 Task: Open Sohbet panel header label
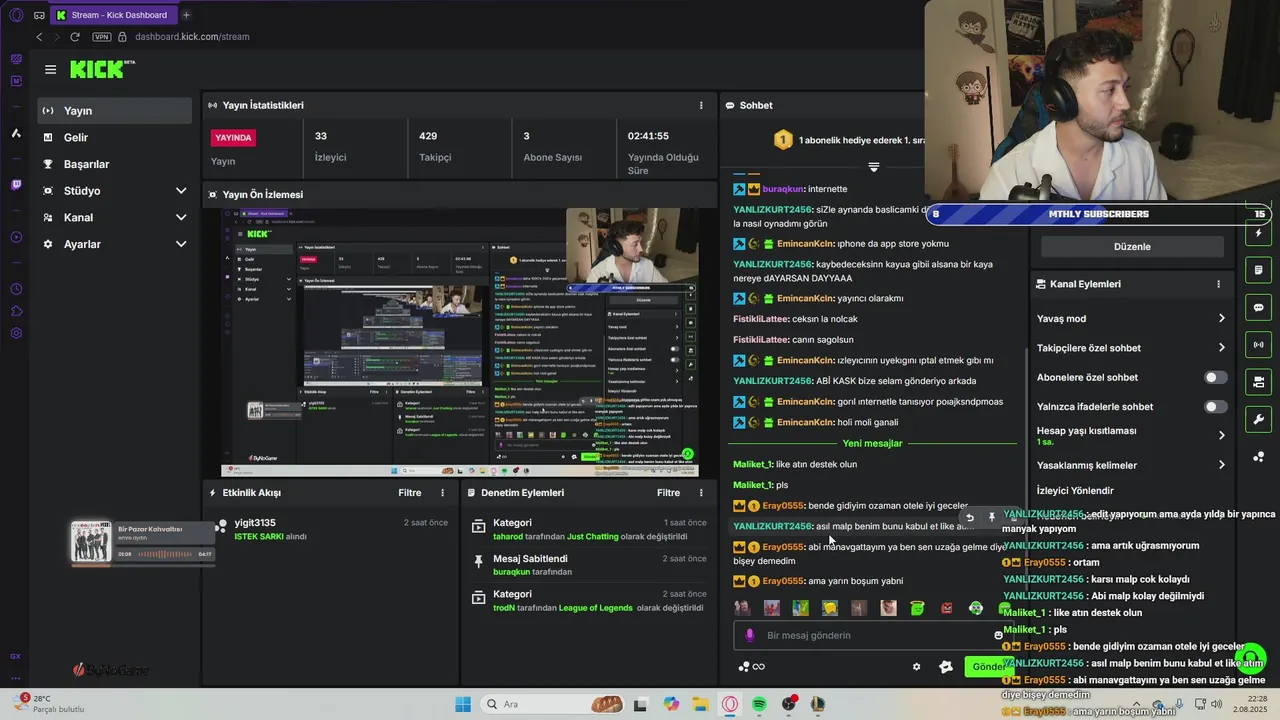click(756, 105)
